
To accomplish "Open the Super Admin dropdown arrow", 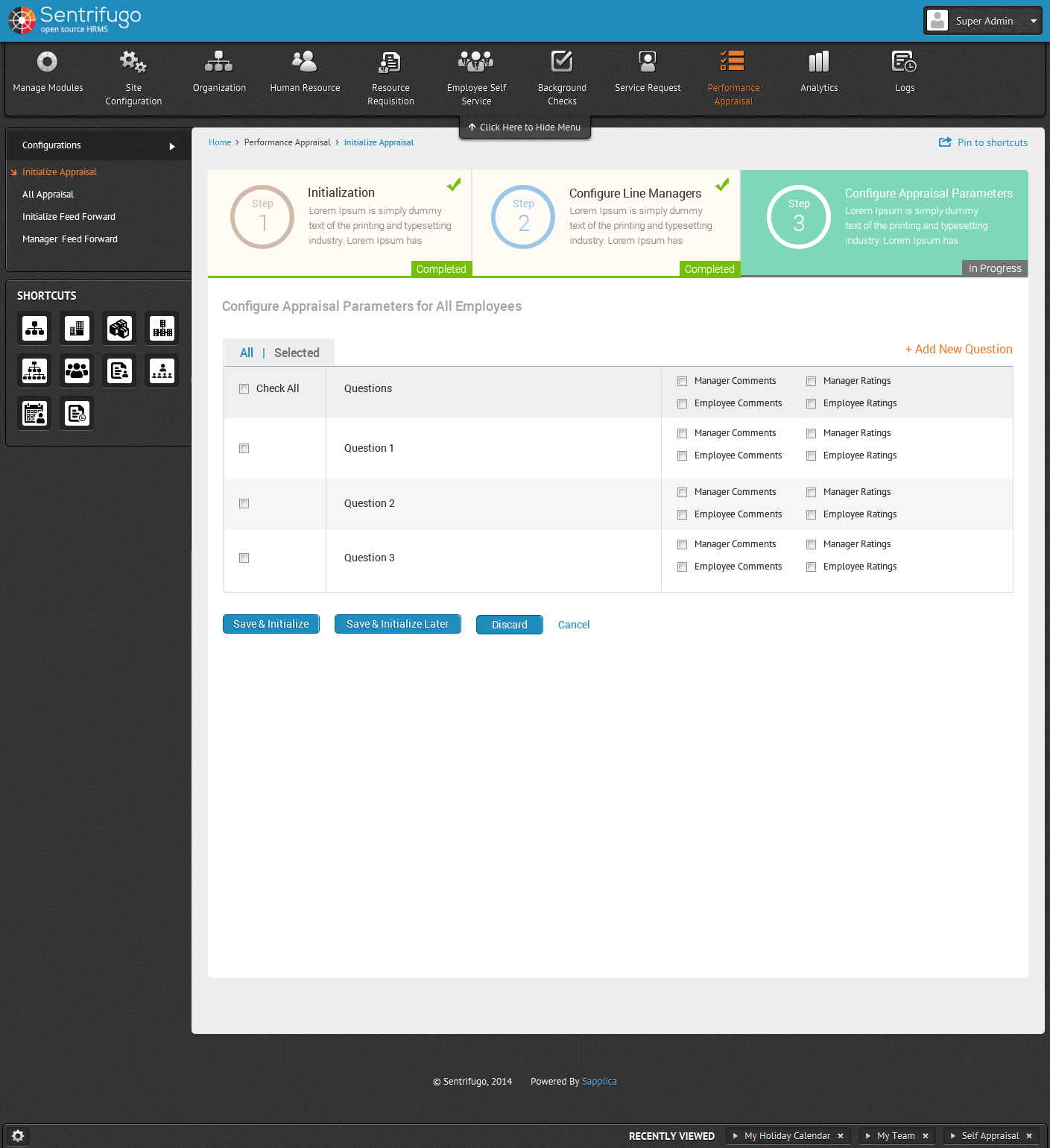I will coord(1034,21).
